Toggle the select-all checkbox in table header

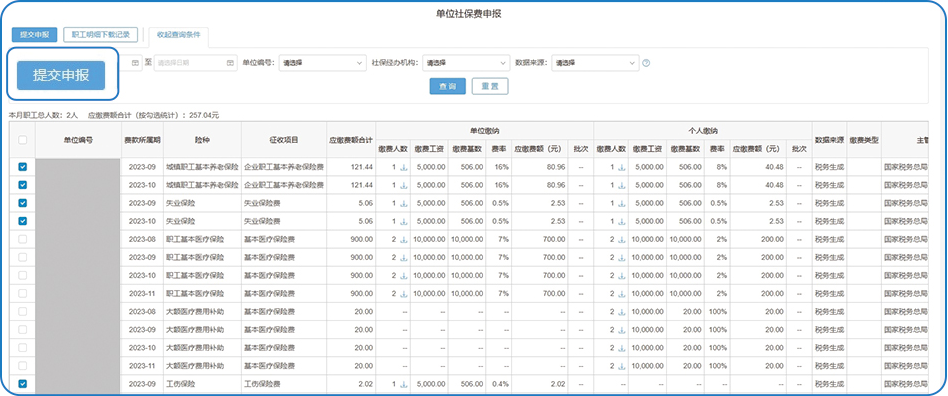pos(23,140)
